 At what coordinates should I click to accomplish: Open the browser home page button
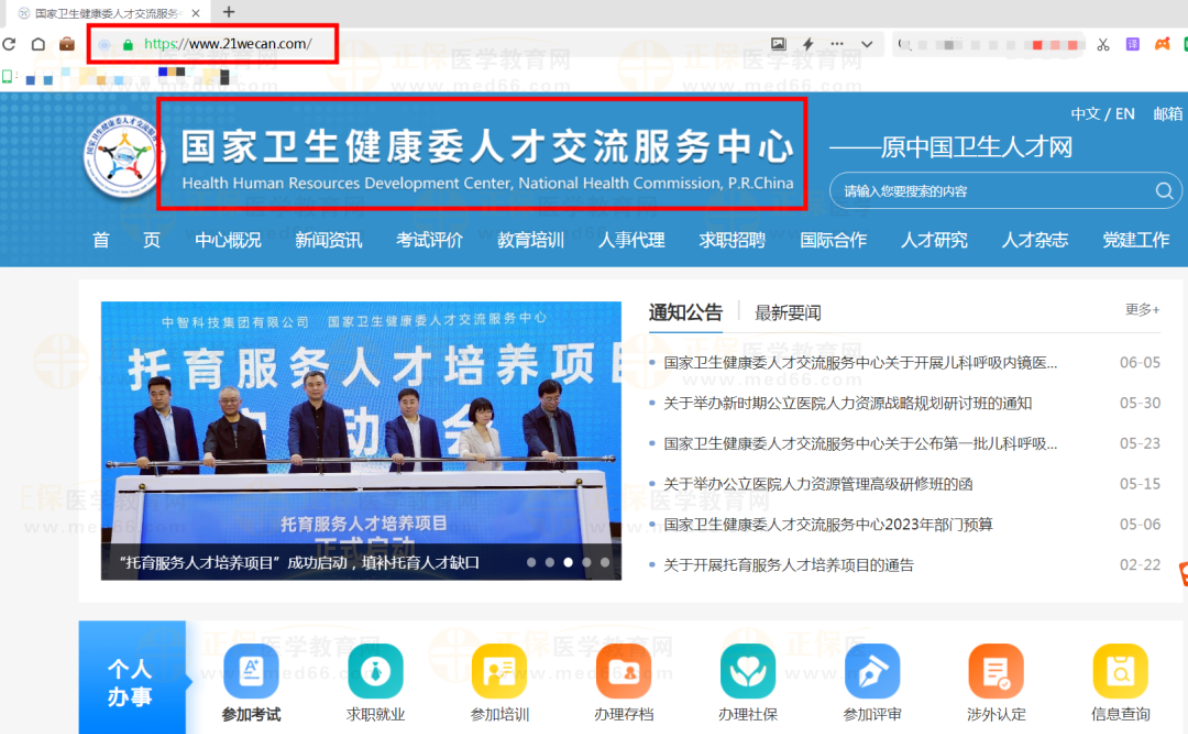38,44
